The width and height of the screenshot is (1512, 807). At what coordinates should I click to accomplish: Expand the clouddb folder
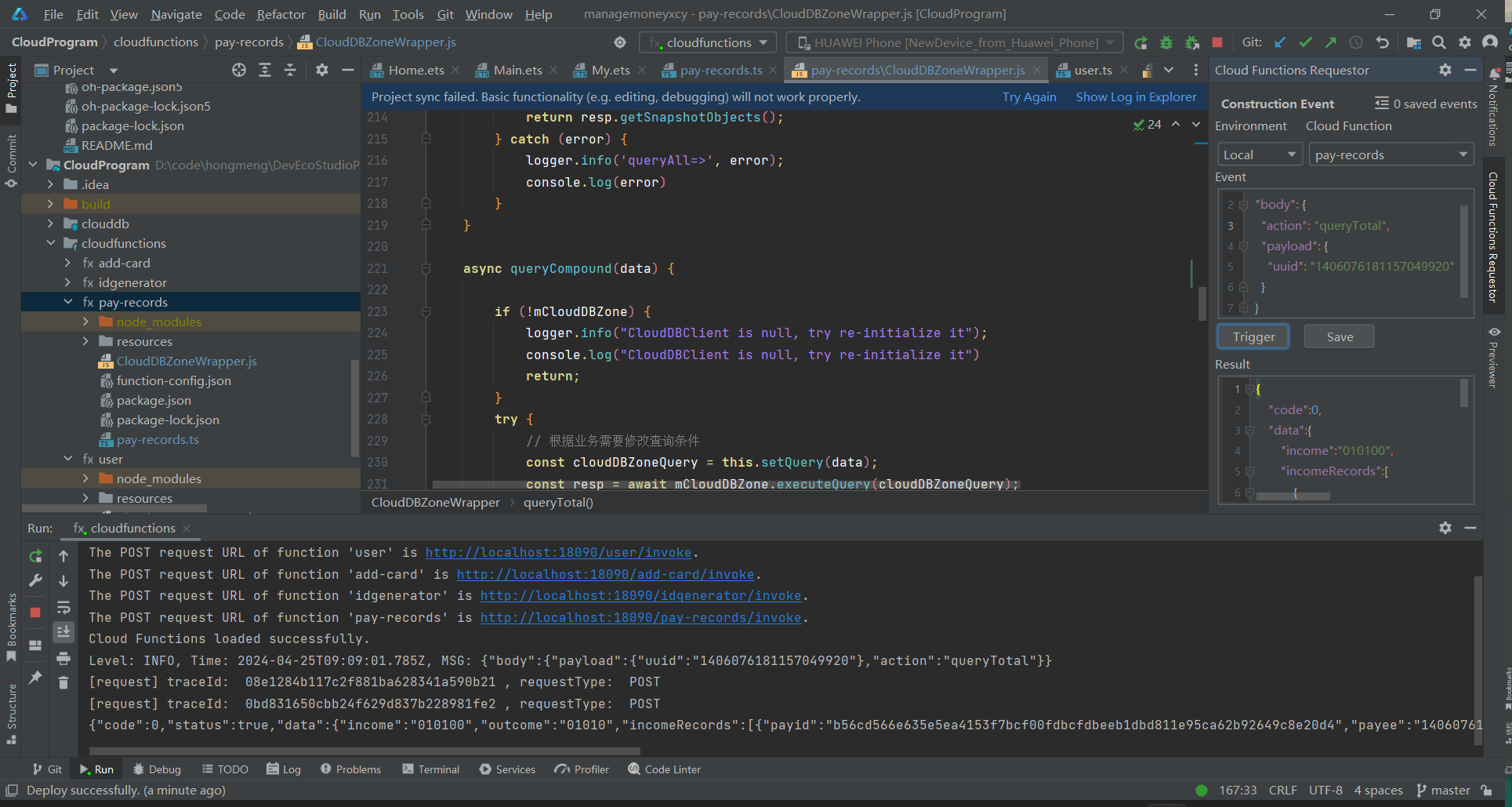coord(51,224)
